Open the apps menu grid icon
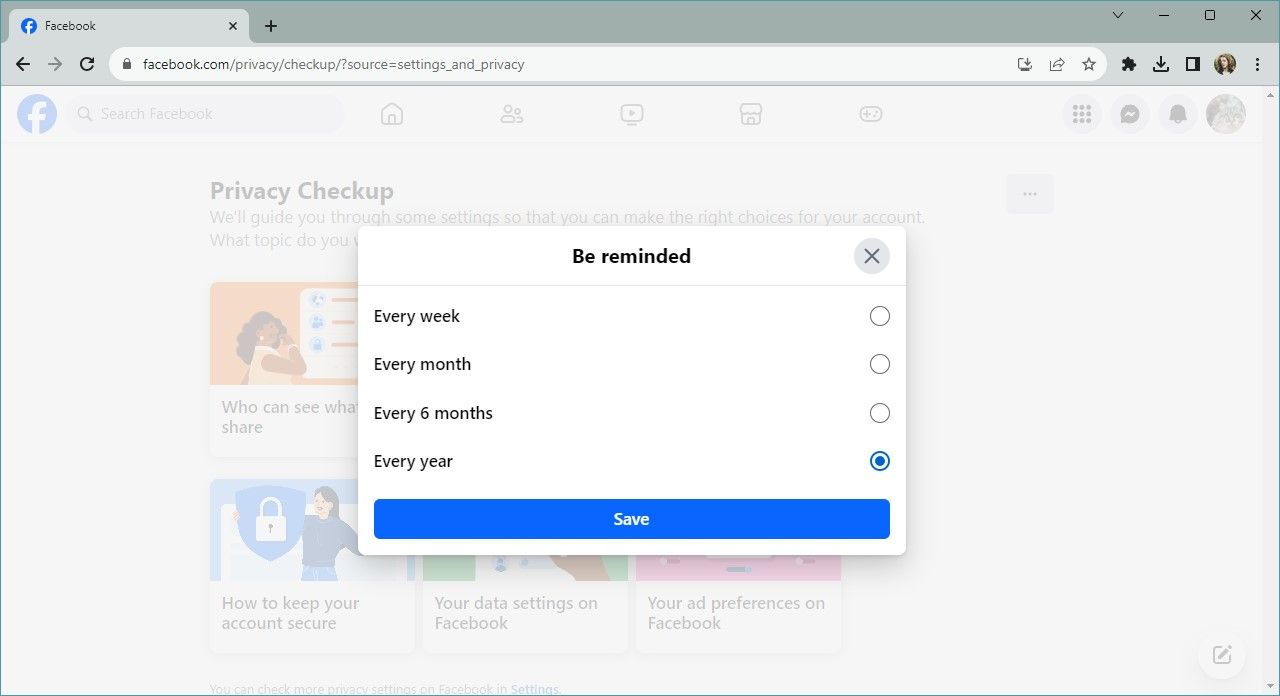Image resolution: width=1280 pixels, height=696 pixels. 1081,113
